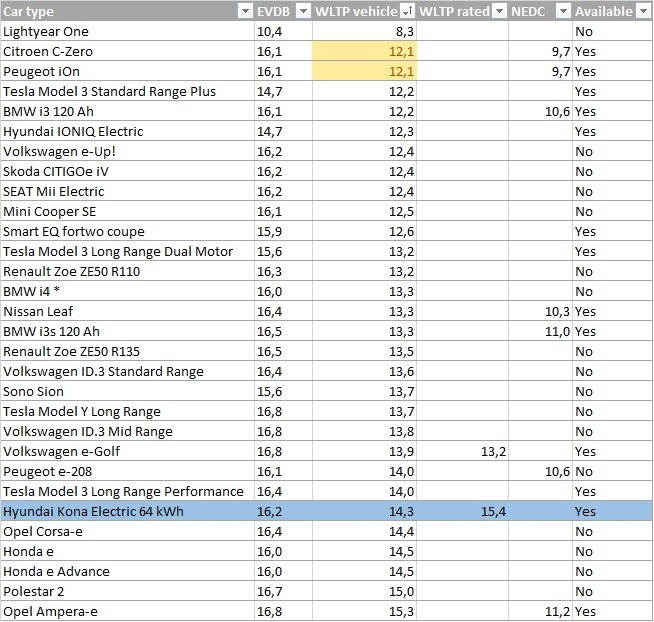
Task: Select the Sono Sion cell
Action: (x=128, y=391)
